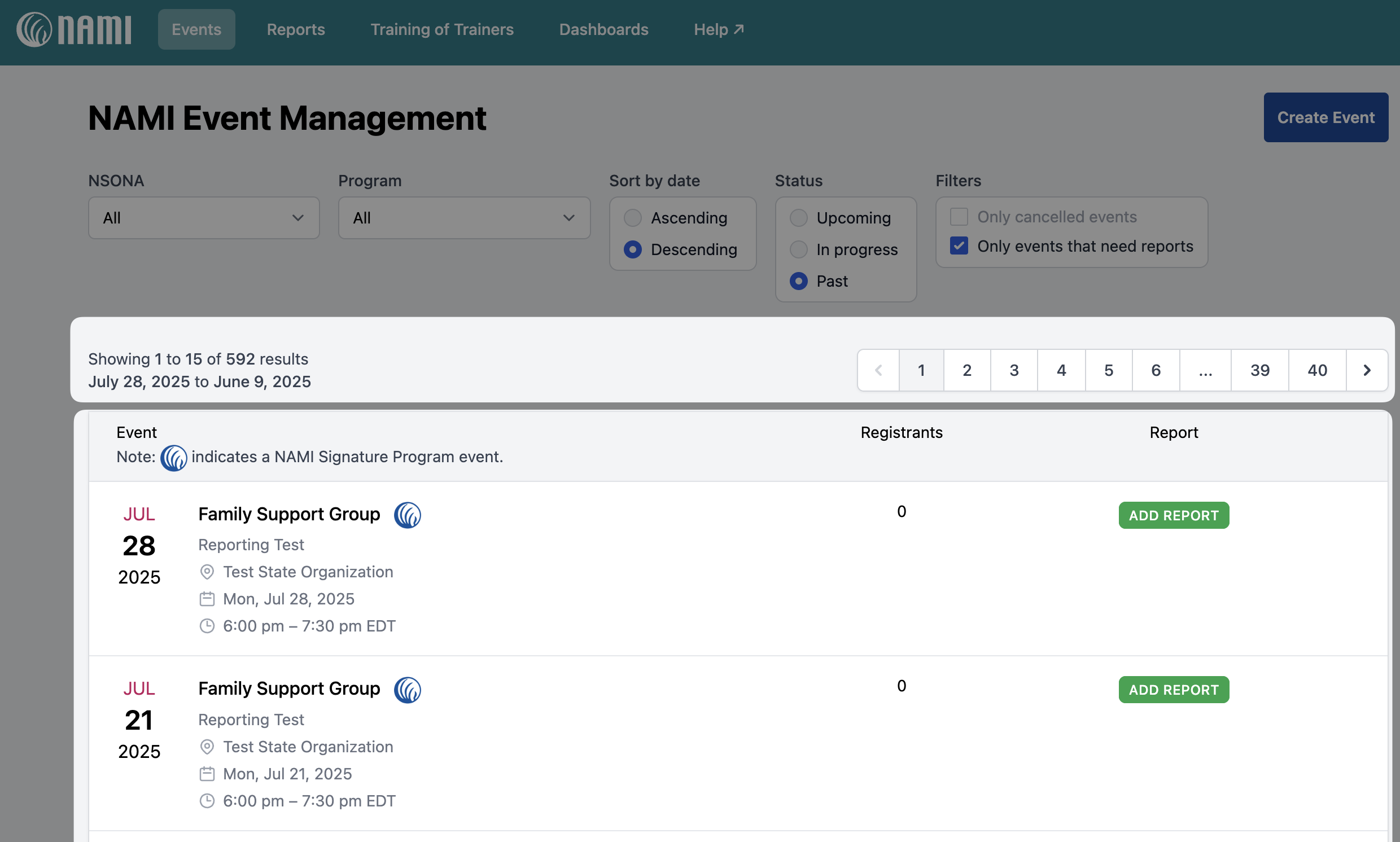Select Descending sort order
The height and width of the screenshot is (842, 1400).
click(633, 249)
